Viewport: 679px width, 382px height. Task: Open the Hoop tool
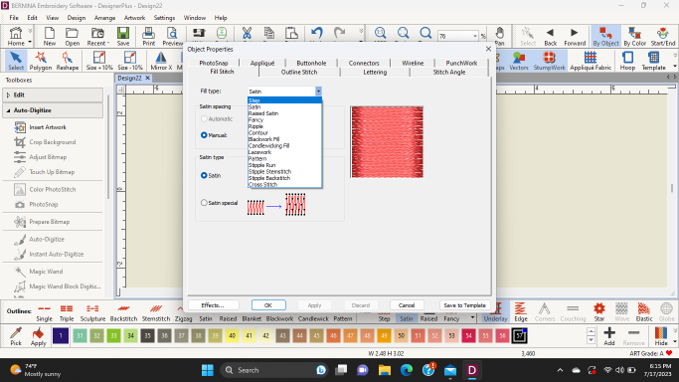[627, 61]
